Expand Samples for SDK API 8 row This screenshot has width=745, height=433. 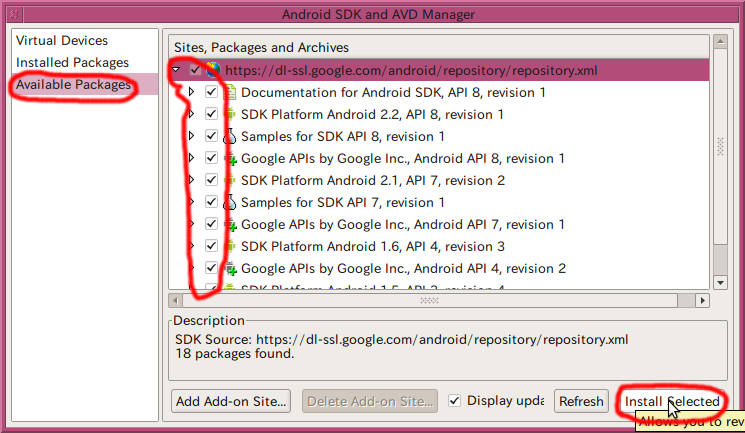point(191,136)
